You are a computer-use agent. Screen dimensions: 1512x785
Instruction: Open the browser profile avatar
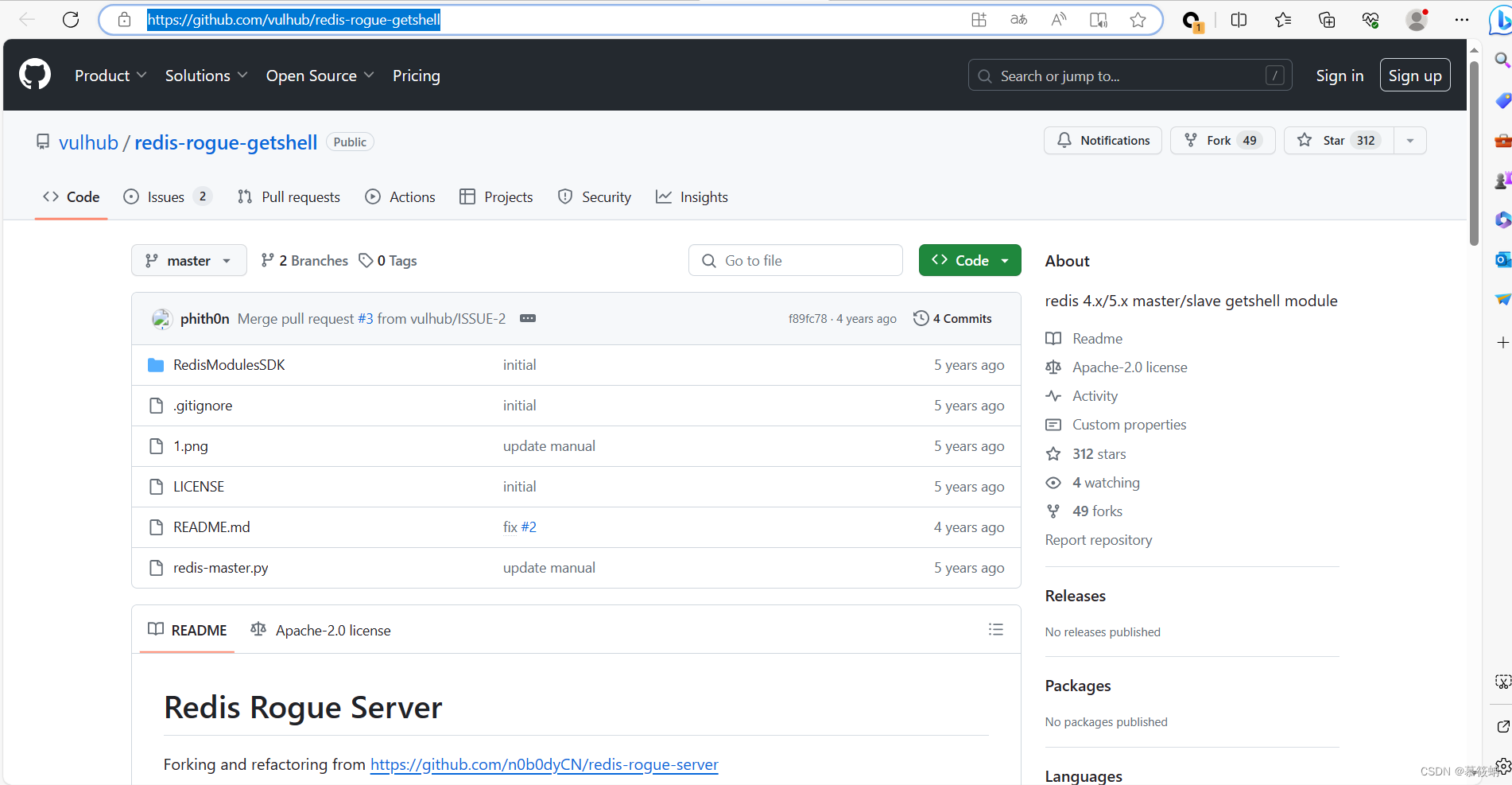pyautogui.click(x=1417, y=20)
